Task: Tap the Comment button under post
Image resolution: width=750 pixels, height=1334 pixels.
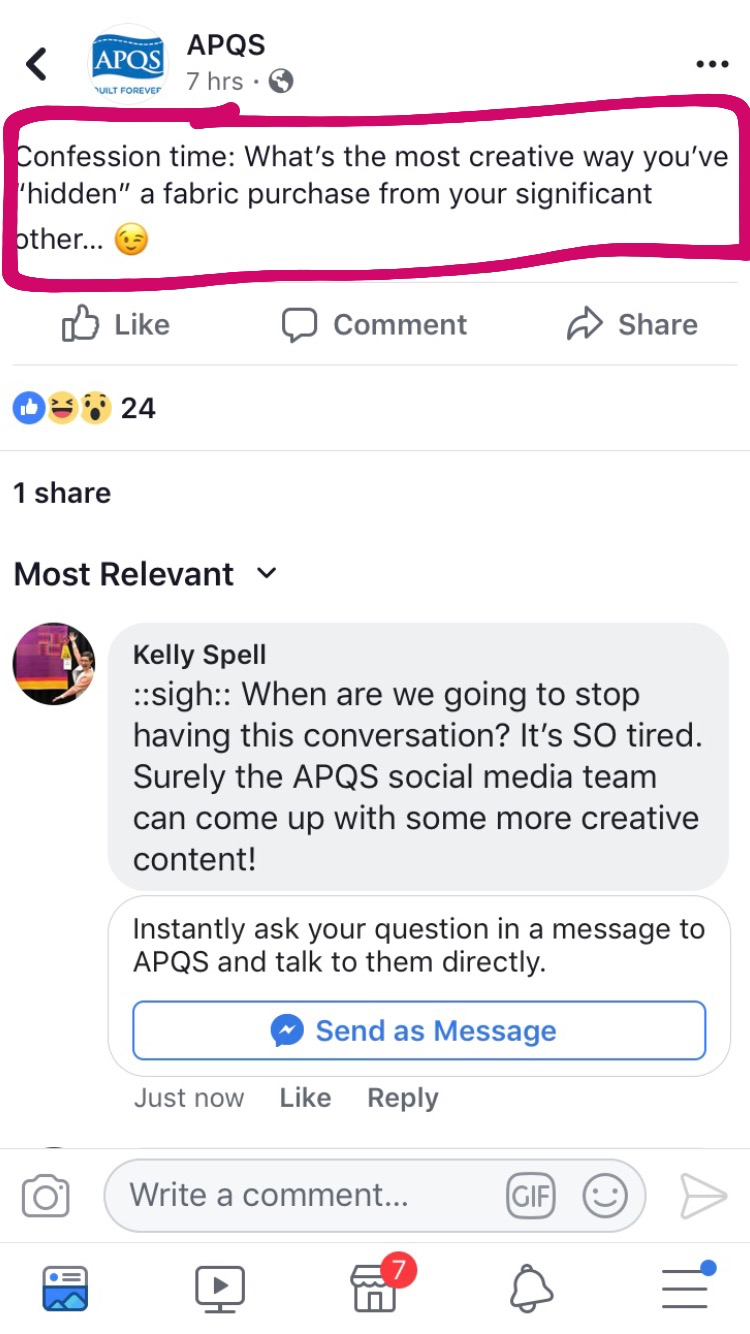Action: click(374, 324)
